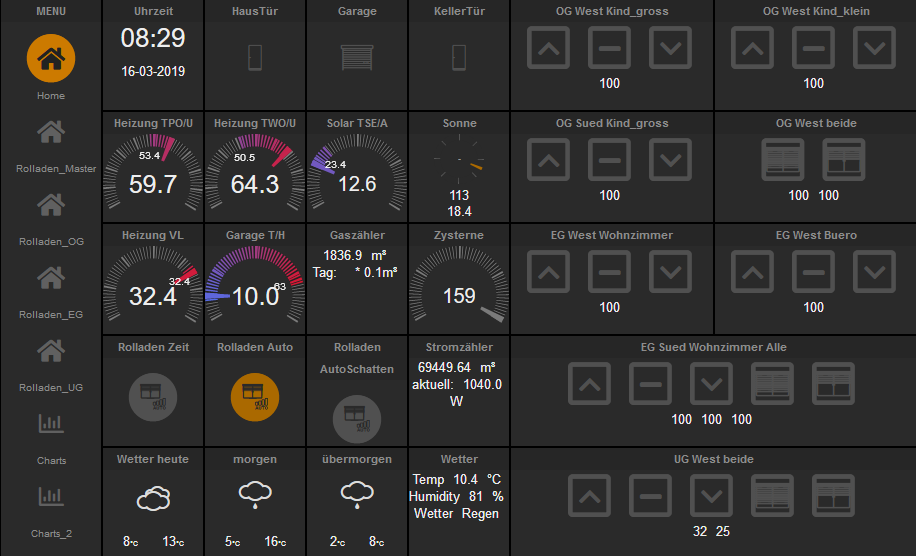Open the Wetter heute cloud tile
The image size is (916, 556).
(x=153, y=499)
